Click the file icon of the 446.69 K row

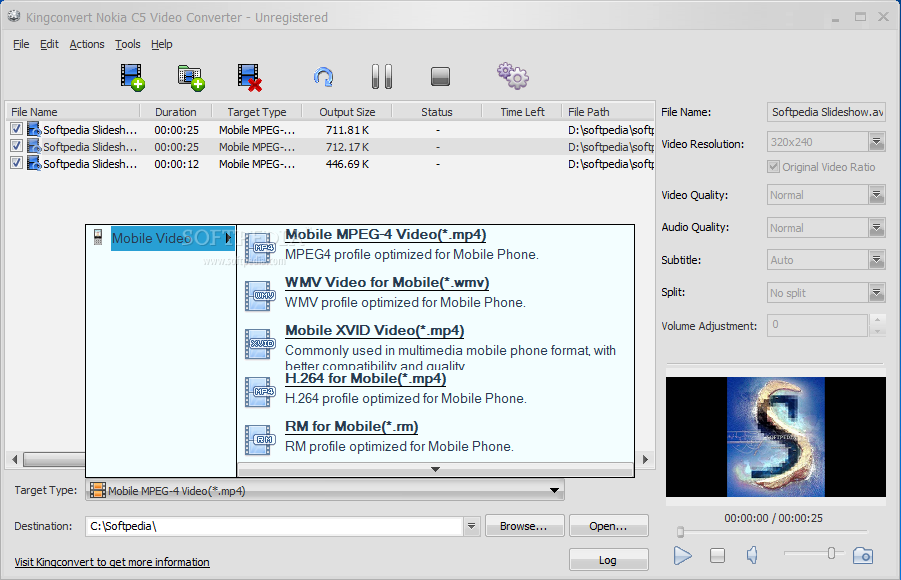(34, 164)
